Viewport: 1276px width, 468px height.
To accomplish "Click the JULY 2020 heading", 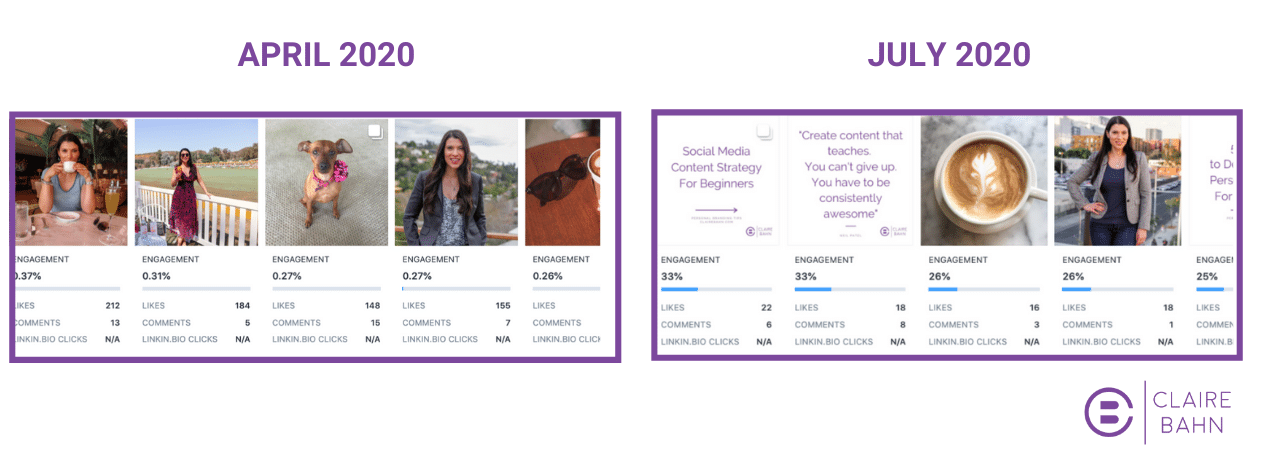I will (948, 55).
